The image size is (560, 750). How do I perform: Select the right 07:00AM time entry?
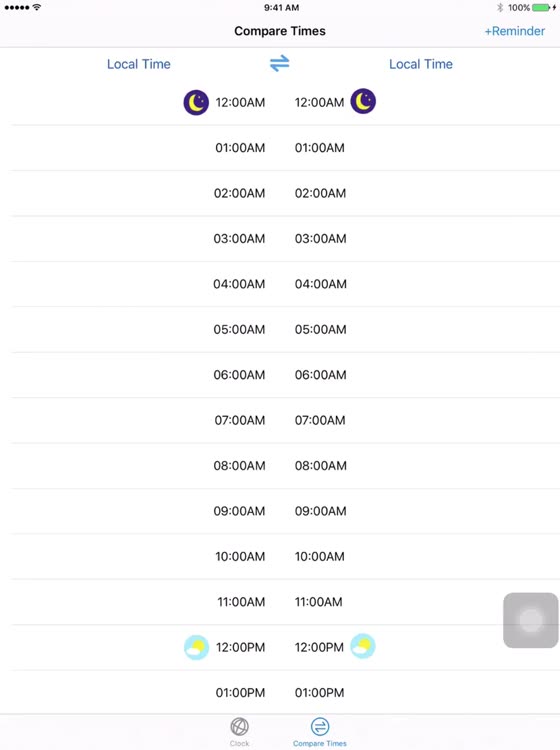point(320,420)
